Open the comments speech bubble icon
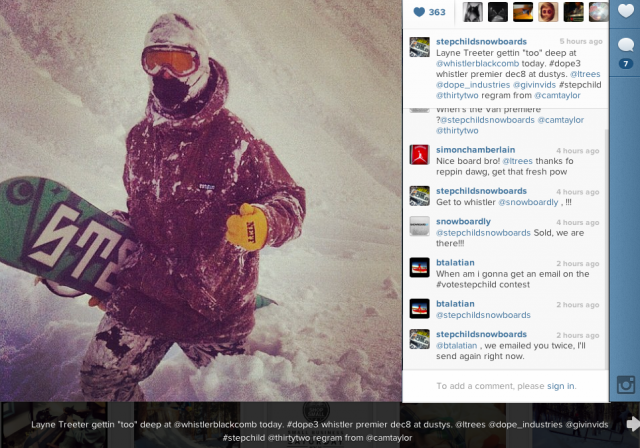Viewport: 640px width, 448px height. pyautogui.click(x=625, y=44)
